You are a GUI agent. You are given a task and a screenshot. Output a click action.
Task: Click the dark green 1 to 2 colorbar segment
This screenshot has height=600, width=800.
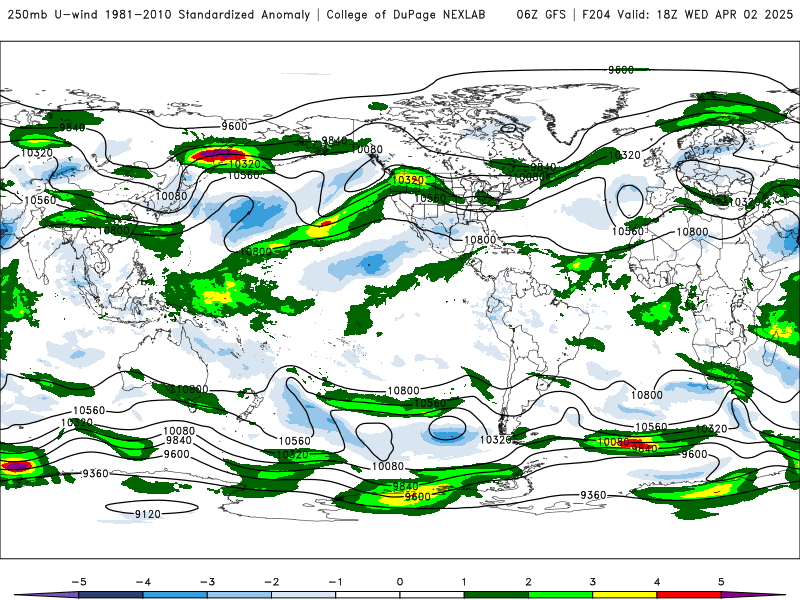[496, 595]
